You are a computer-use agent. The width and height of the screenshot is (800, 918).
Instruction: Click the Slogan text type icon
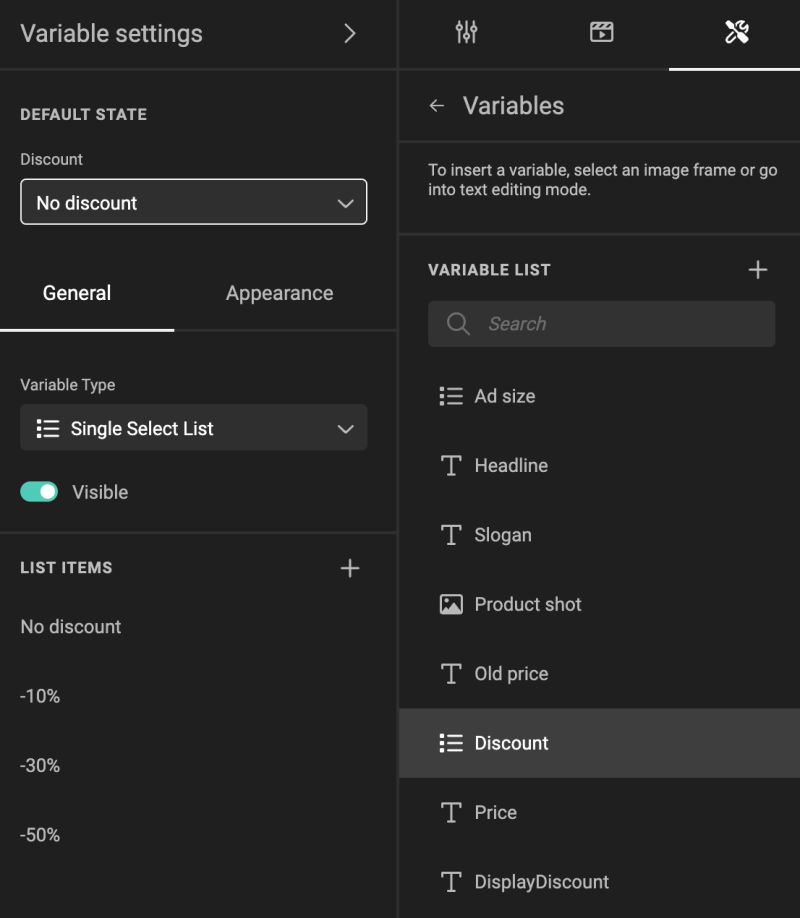(x=451, y=535)
